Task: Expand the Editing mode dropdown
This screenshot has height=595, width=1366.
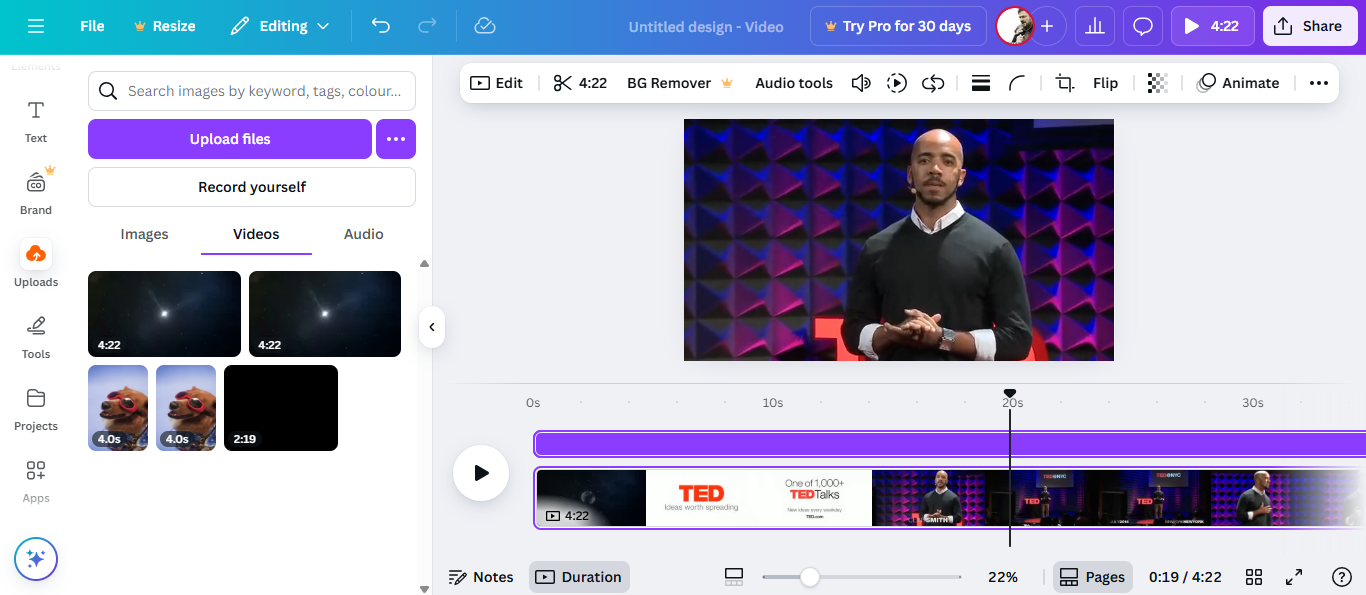Action: point(279,26)
